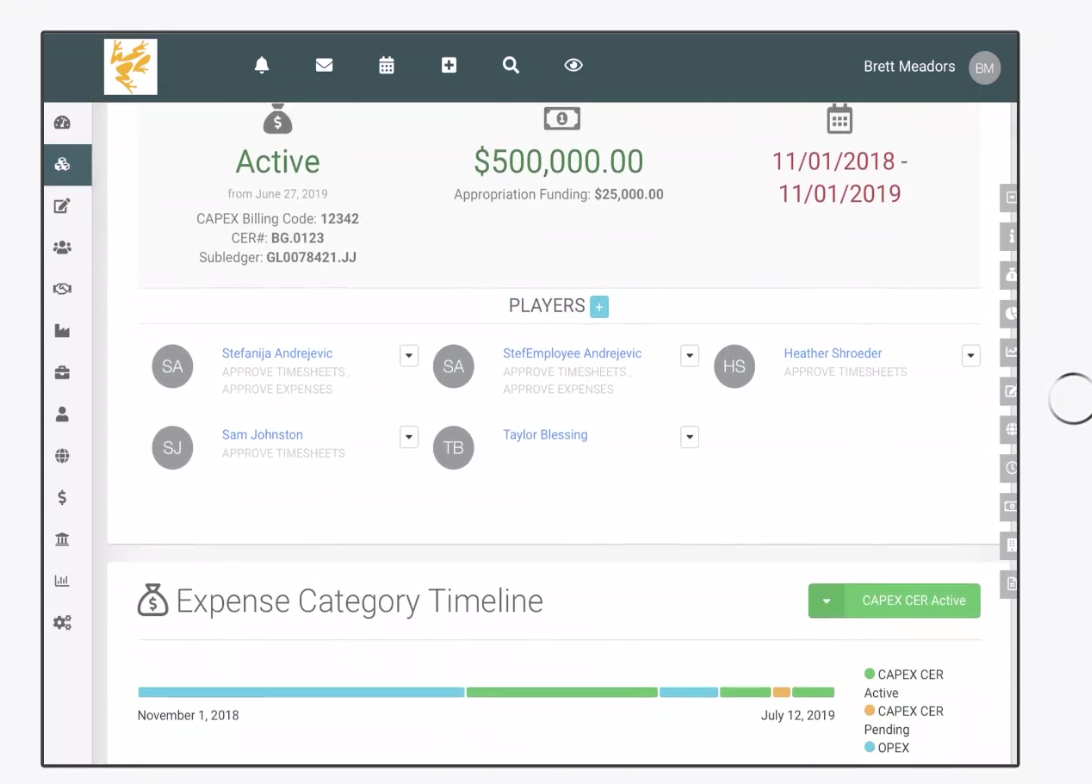1092x784 pixels.
Task: Click the calendar icon in top bar
Action: pyautogui.click(x=386, y=65)
